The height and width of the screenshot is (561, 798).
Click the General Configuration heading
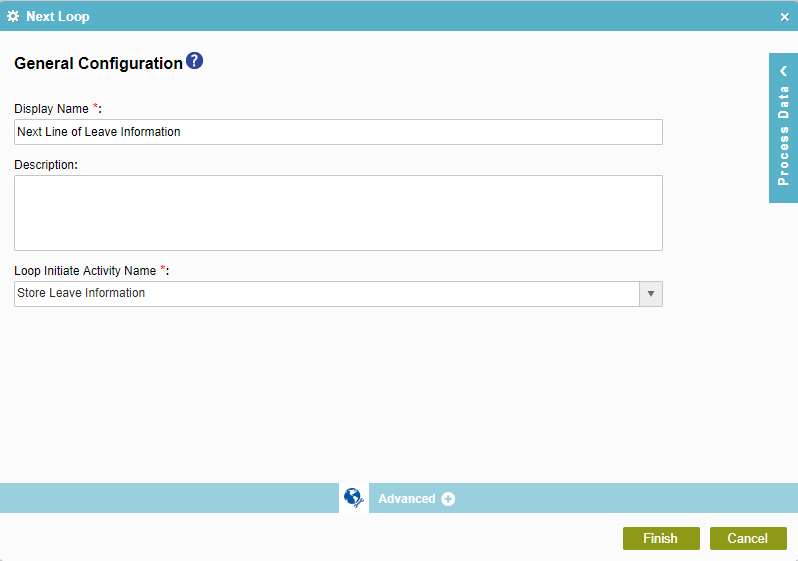coord(98,63)
